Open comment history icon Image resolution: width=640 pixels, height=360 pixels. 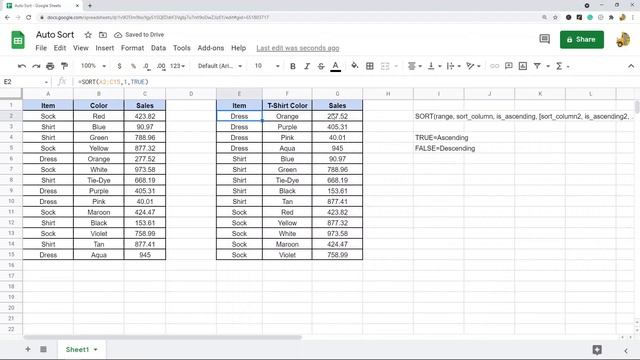(x=544, y=39)
